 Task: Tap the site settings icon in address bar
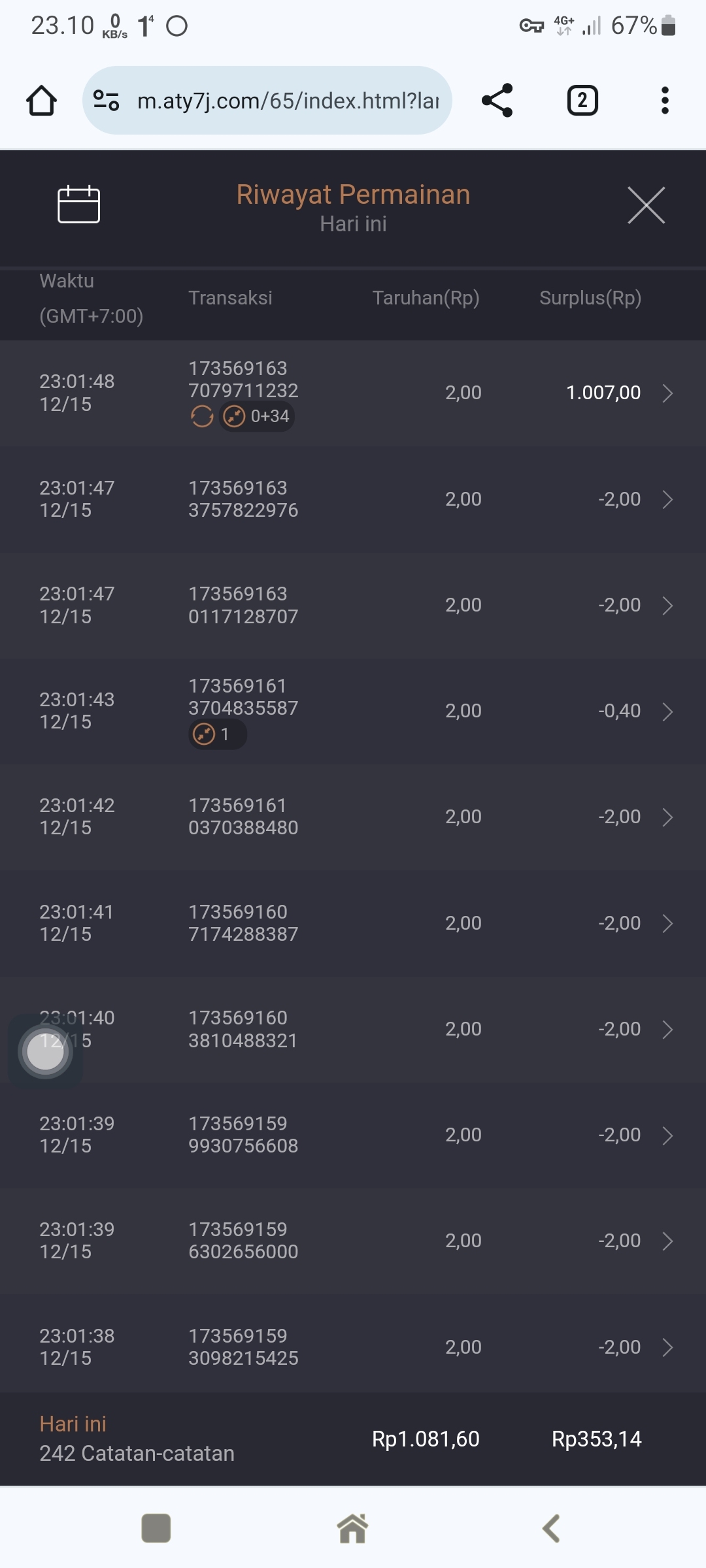coord(106,101)
